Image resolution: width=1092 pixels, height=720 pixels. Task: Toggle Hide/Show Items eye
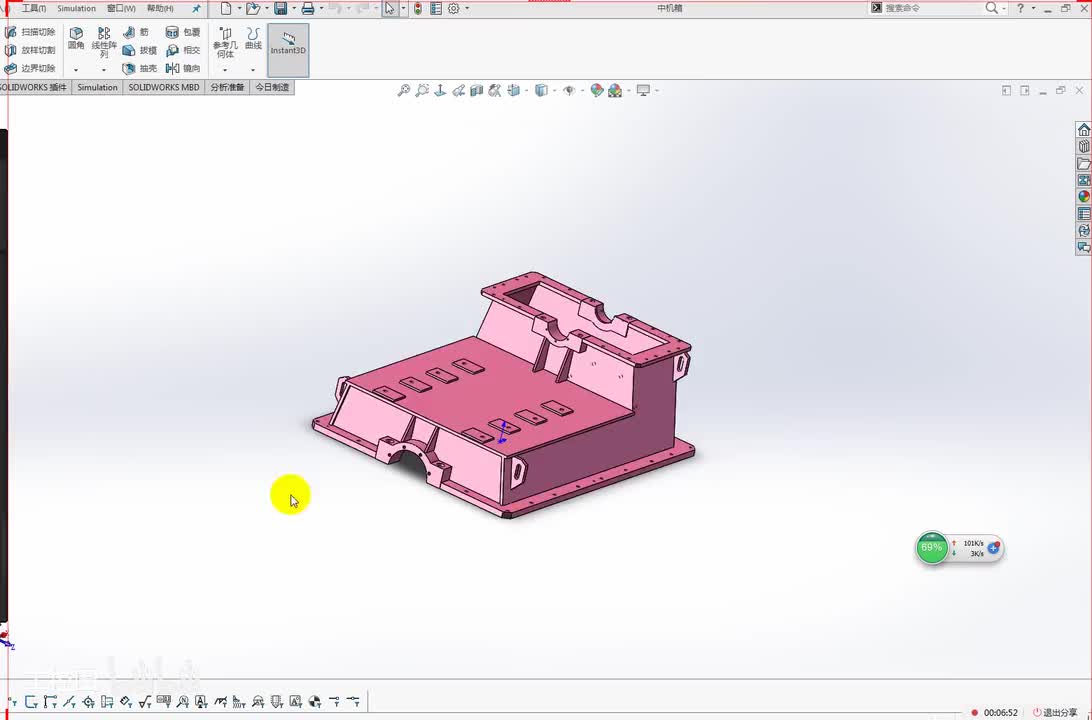pos(569,90)
